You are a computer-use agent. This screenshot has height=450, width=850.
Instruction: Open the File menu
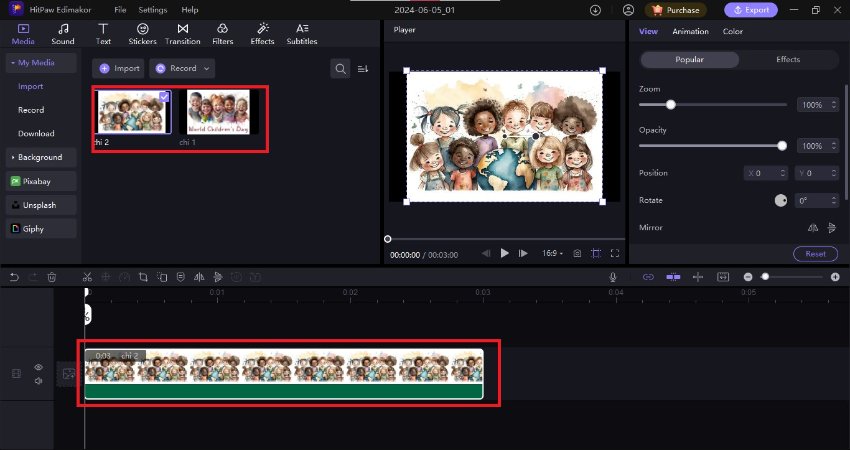[x=120, y=10]
